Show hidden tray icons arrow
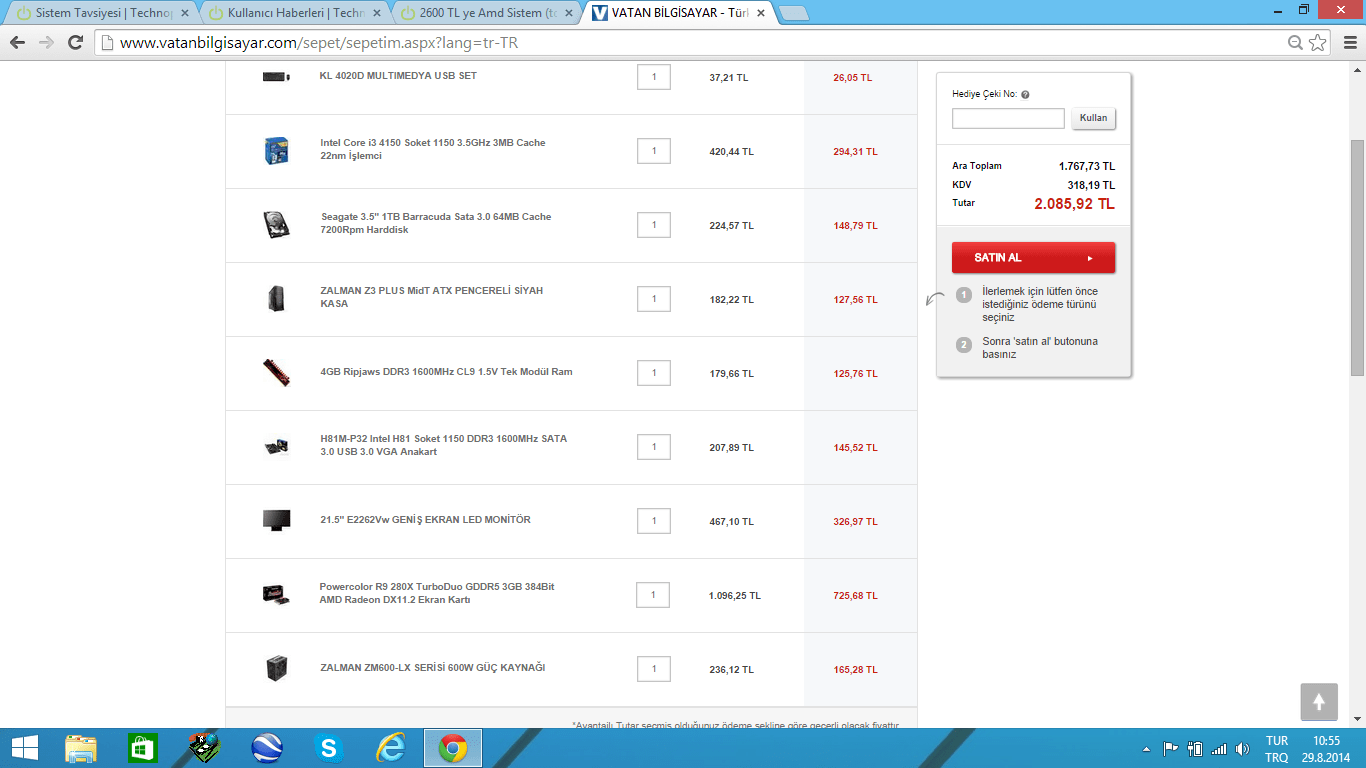Viewport: 1366px width, 768px height. 1146,749
